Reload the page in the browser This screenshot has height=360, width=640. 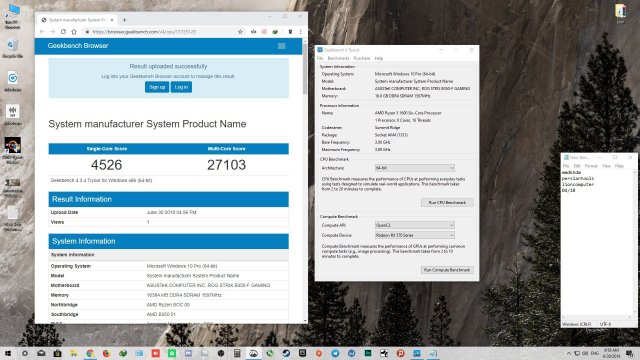coord(63,31)
